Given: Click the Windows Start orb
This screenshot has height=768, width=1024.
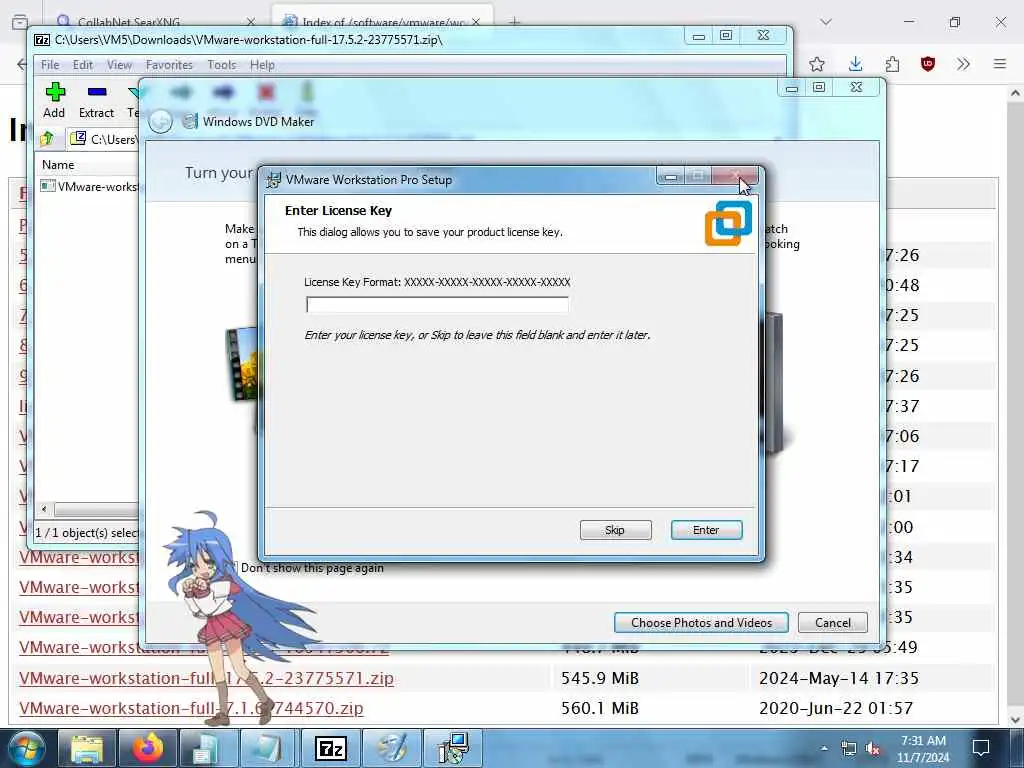Looking at the screenshot, I should pyautogui.click(x=26, y=748).
